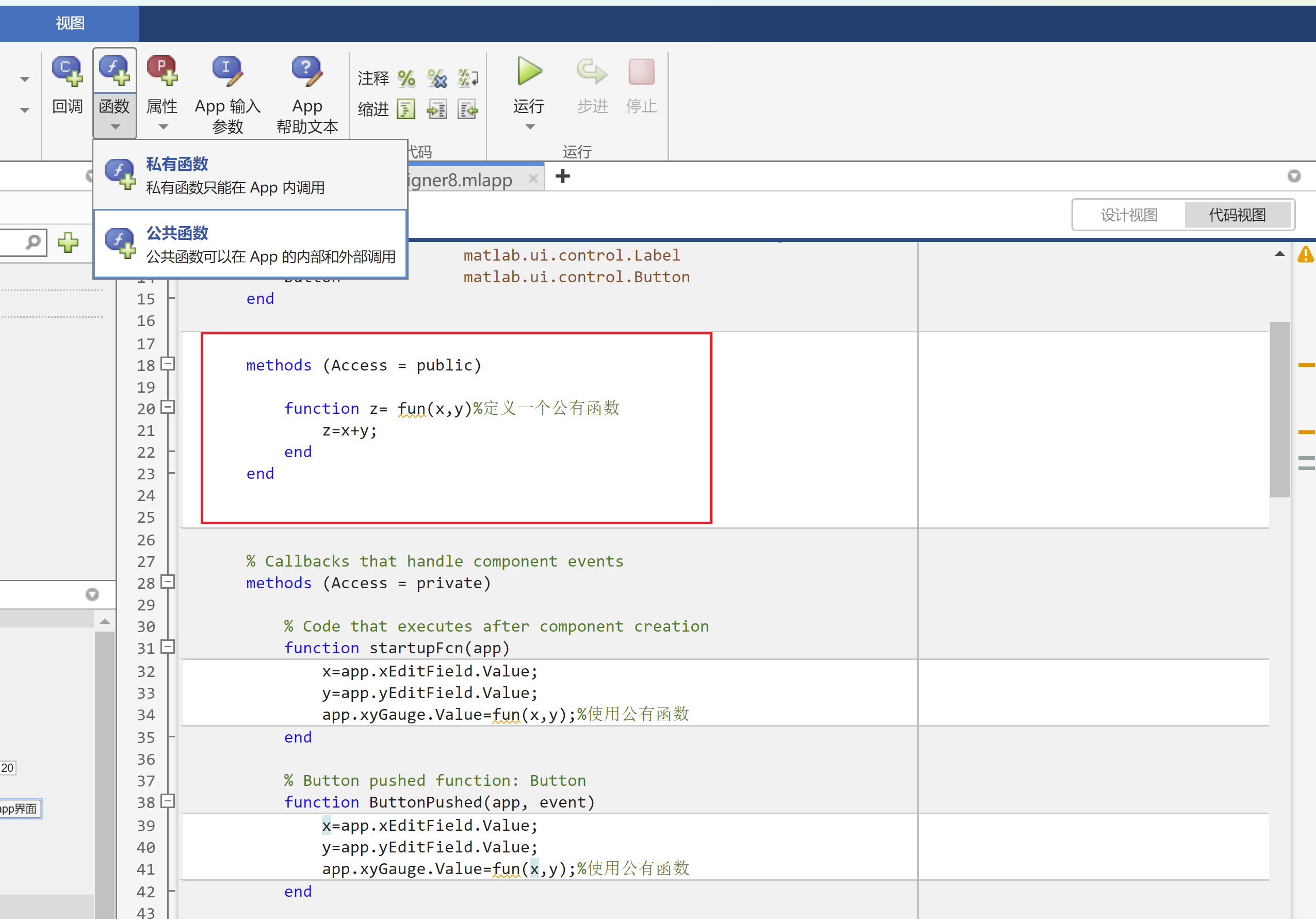Open the 视图 ribbon tab
Screen dimensions: 1316x919
pyautogui.click(x=70, y=24)
